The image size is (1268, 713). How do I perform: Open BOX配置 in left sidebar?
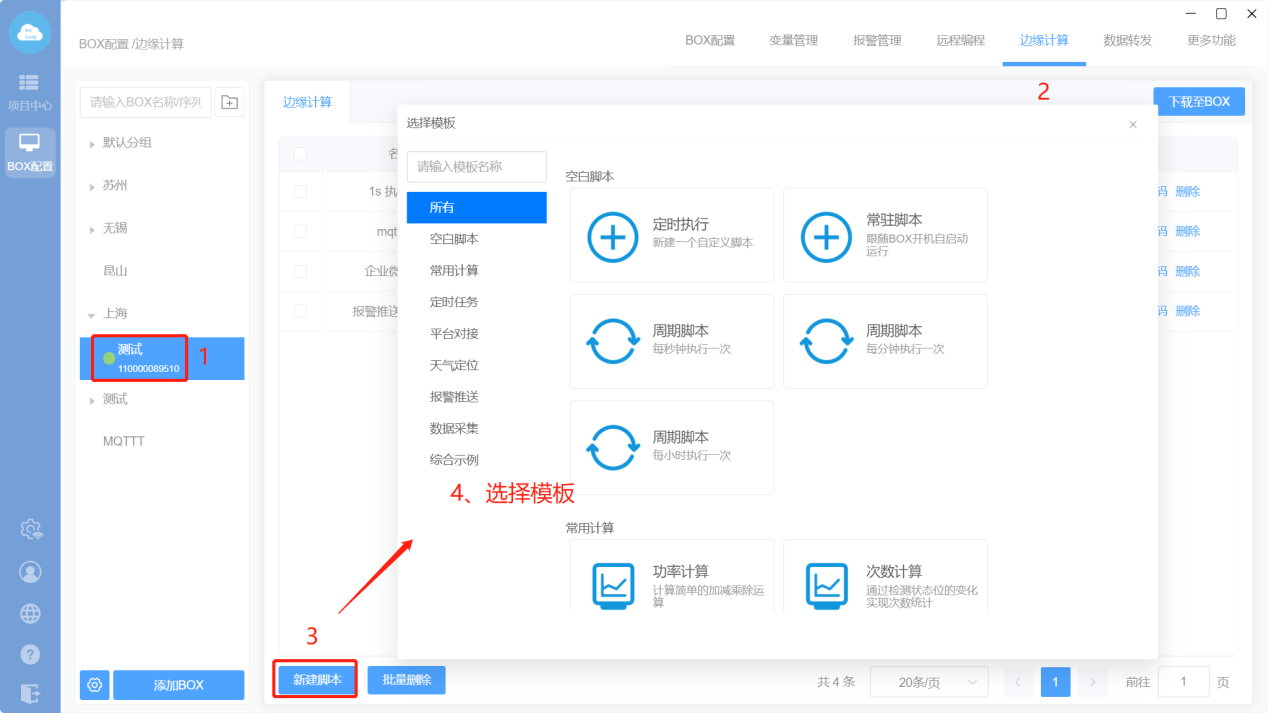click(x=30, y=152)
